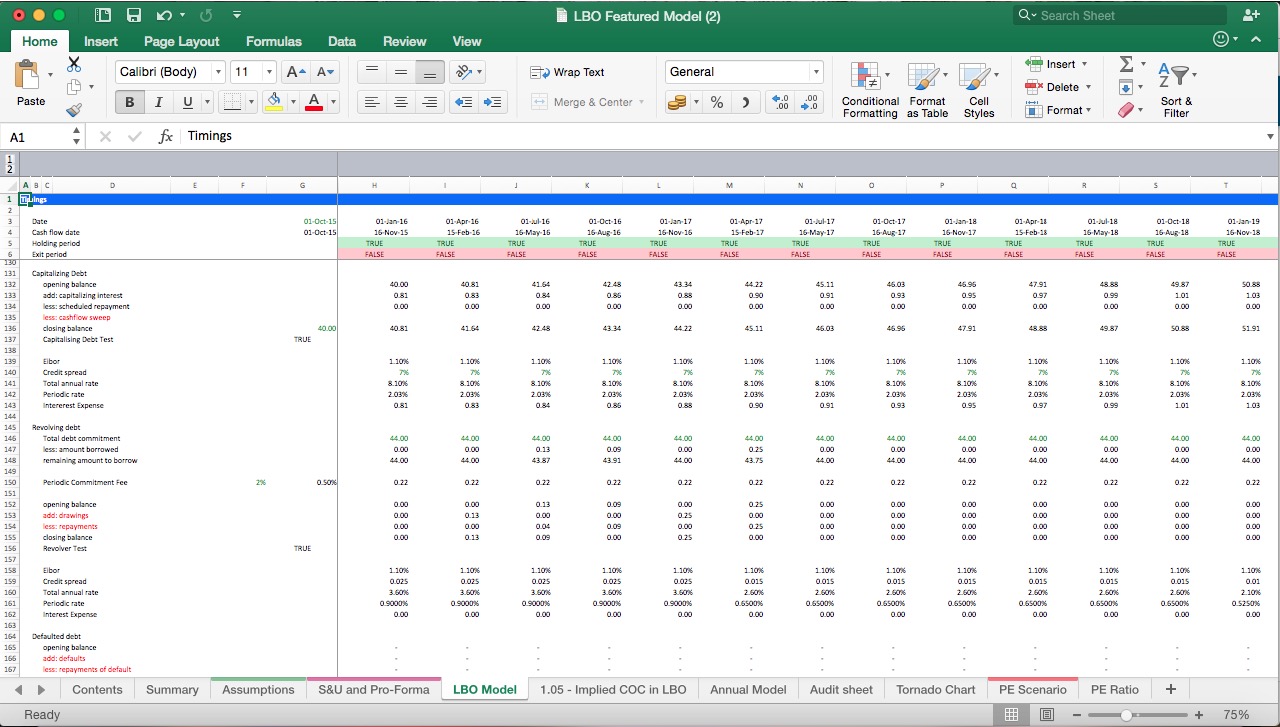Toggle underline formatting
1280x727 pixels.
pyautogui.click(x=186, y=101)
